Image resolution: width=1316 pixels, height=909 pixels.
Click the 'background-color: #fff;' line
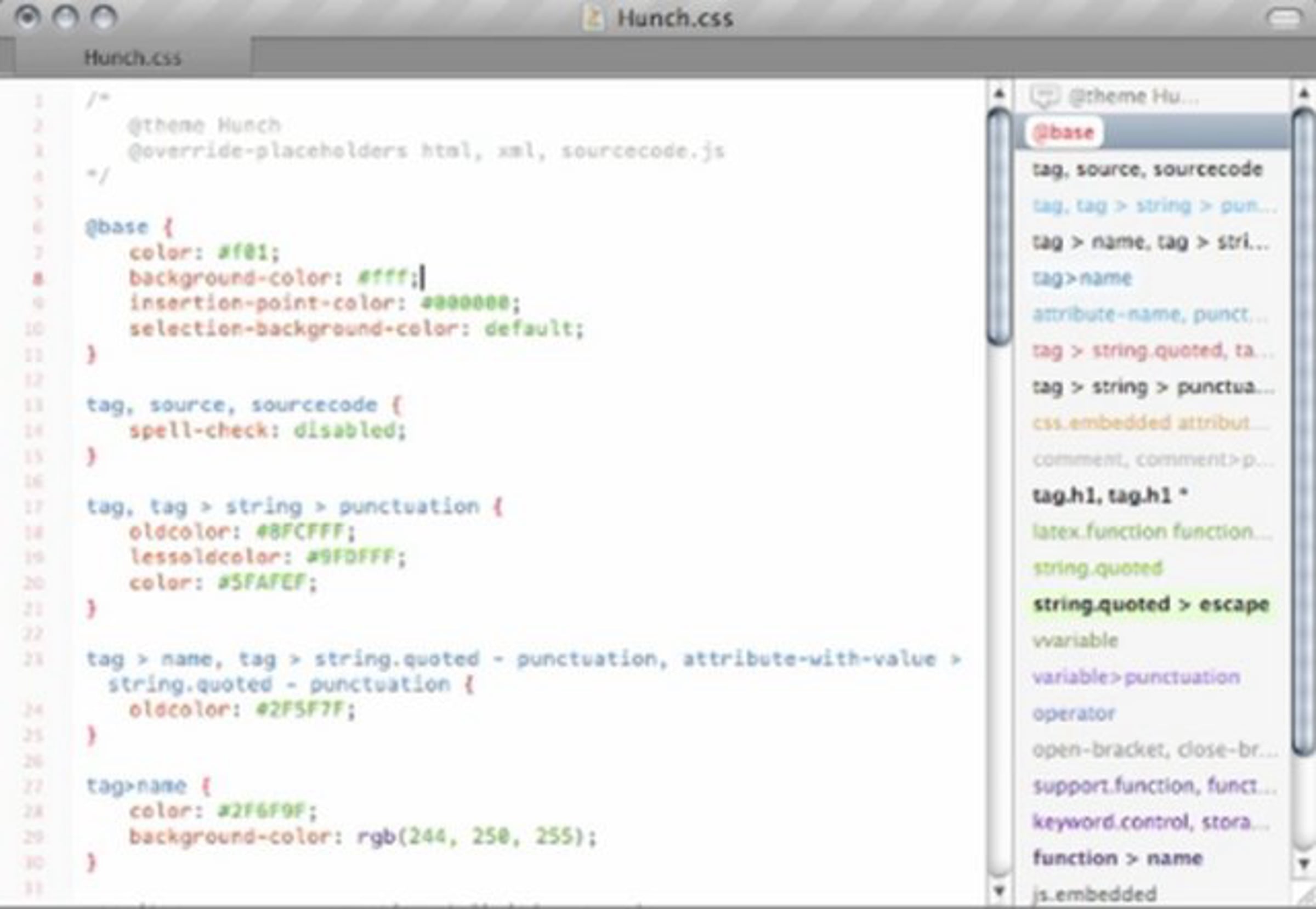click(x=275, y=278)
